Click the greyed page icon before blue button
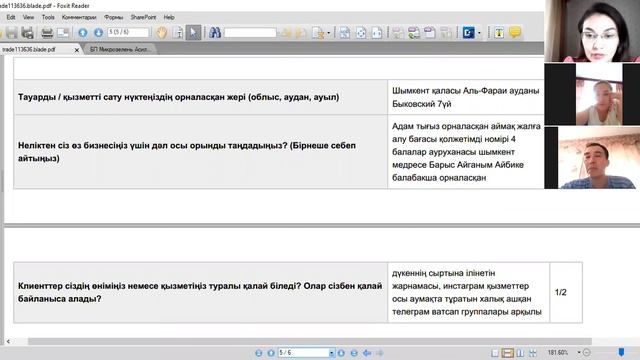The width and height of the screenshot is (640, 360). point(447,33)
